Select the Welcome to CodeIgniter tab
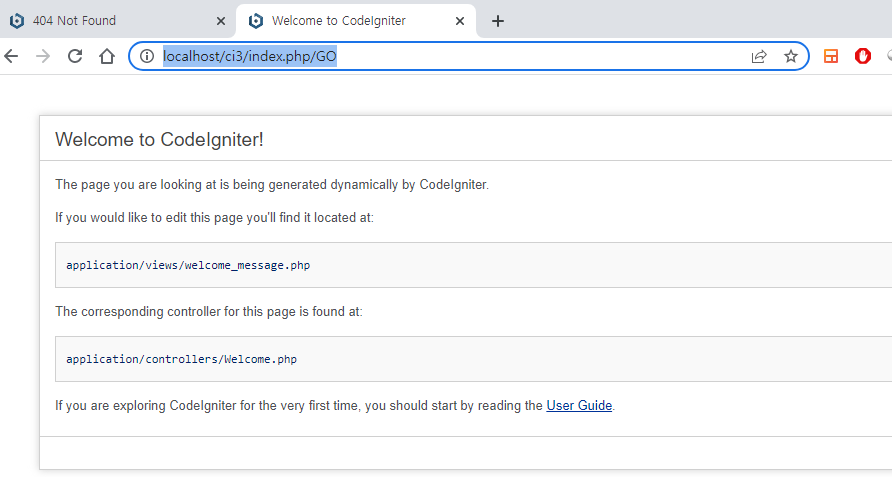Viewport: 892px width, 477px height. [356, 21]
